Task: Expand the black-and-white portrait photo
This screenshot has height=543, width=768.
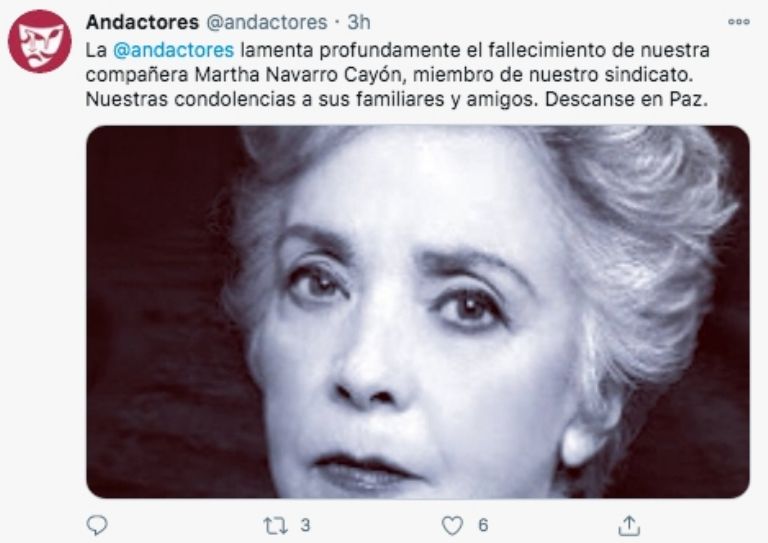Action: pyautogui.click(x=418, y=312)
